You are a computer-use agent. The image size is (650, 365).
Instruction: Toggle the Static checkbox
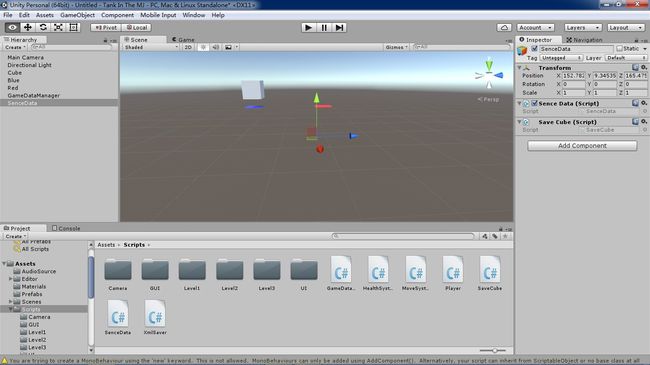tap(619, 49)
